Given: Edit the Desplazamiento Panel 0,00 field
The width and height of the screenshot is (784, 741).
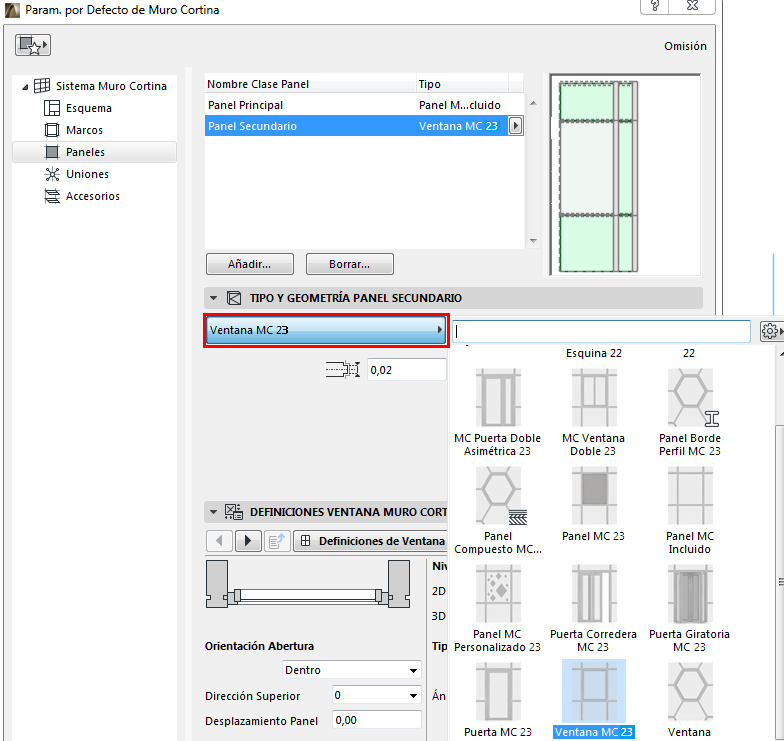Looking at the screenshot, I should (376, 720).
